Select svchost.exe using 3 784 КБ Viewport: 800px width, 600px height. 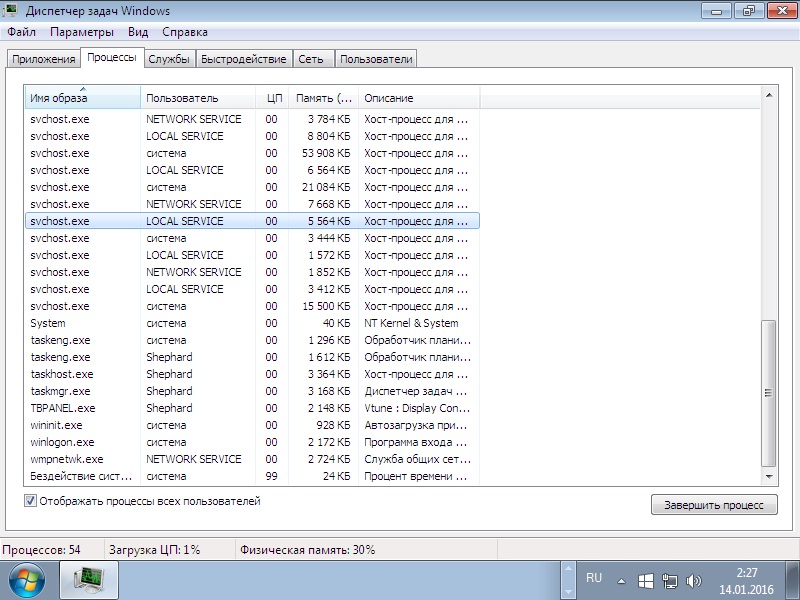coord(252,119)
